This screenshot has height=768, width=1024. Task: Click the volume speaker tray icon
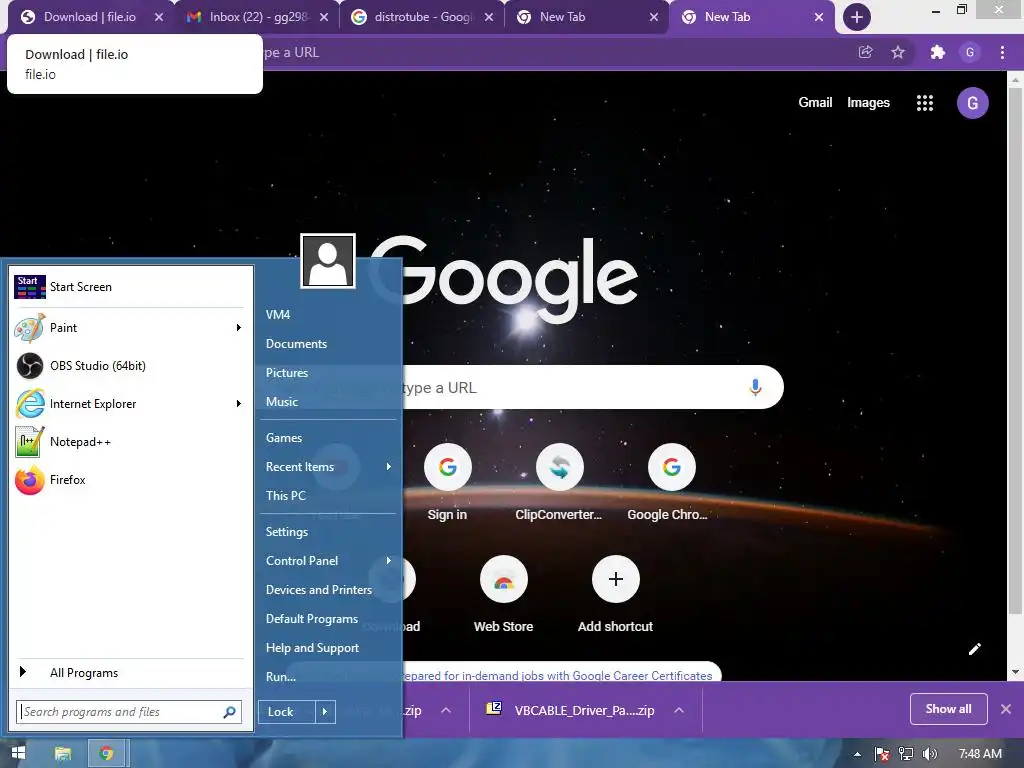pyautogui.click(x=930, y=754)
